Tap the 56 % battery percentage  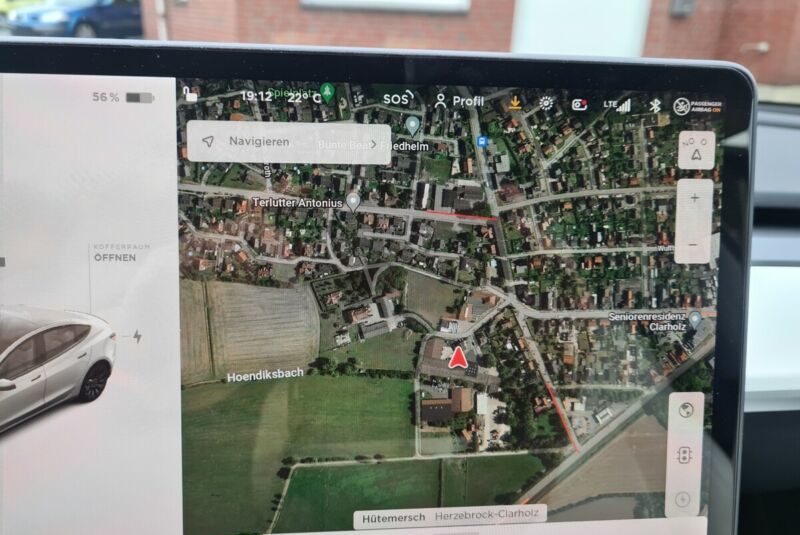click(x=106, y=97)
